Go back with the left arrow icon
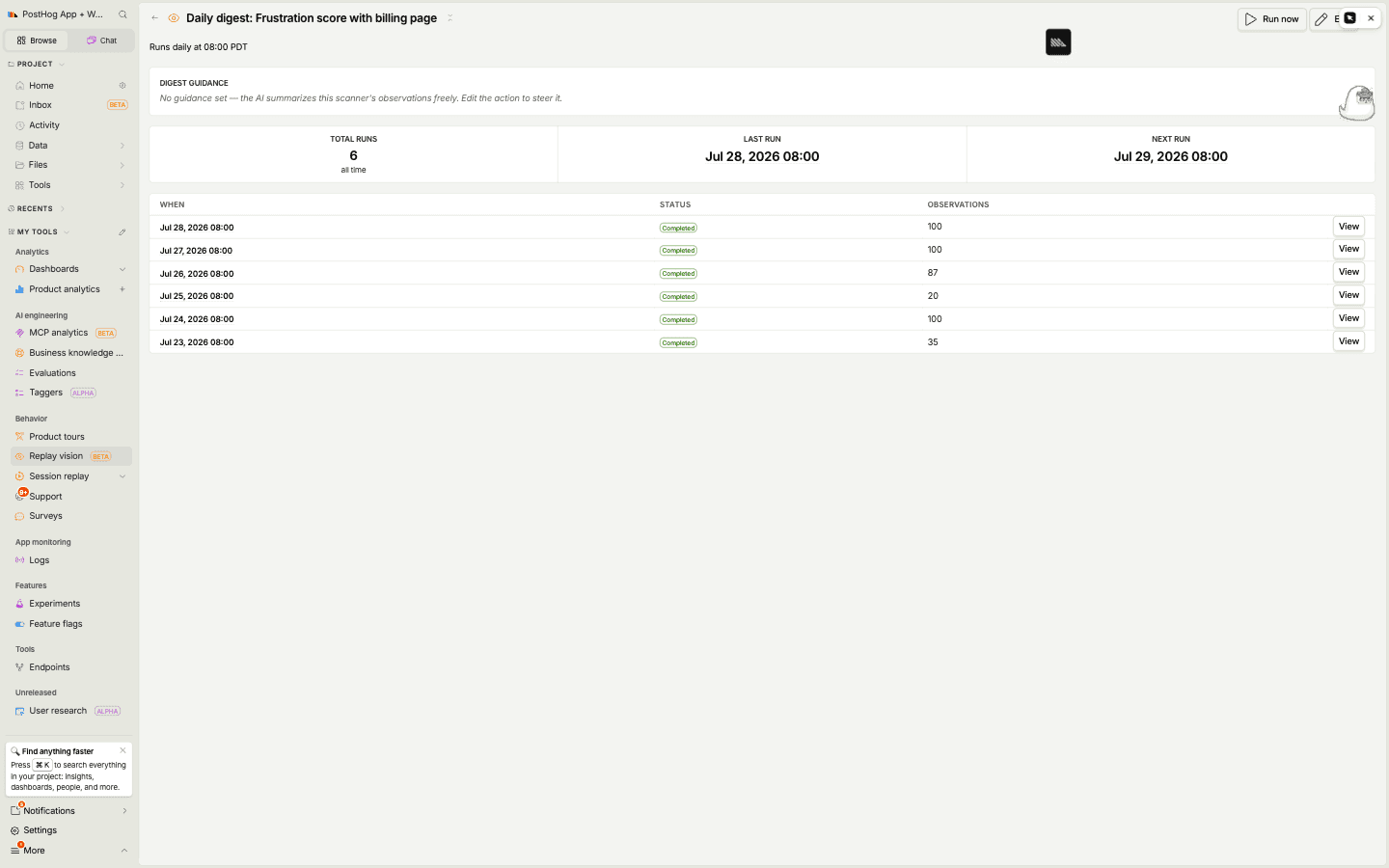Screen dimensions: 1389x868 tap(154, 18)
